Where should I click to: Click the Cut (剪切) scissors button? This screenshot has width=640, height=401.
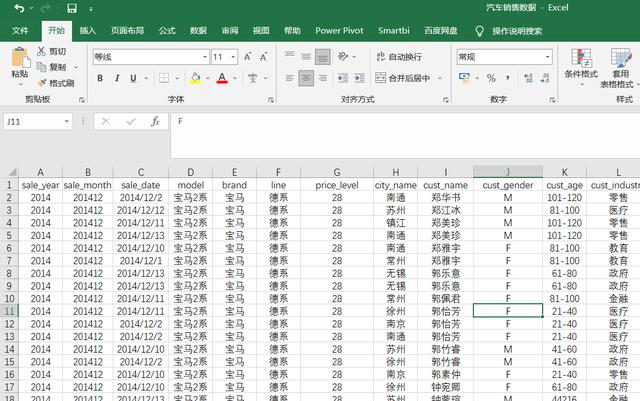(51, 51)
